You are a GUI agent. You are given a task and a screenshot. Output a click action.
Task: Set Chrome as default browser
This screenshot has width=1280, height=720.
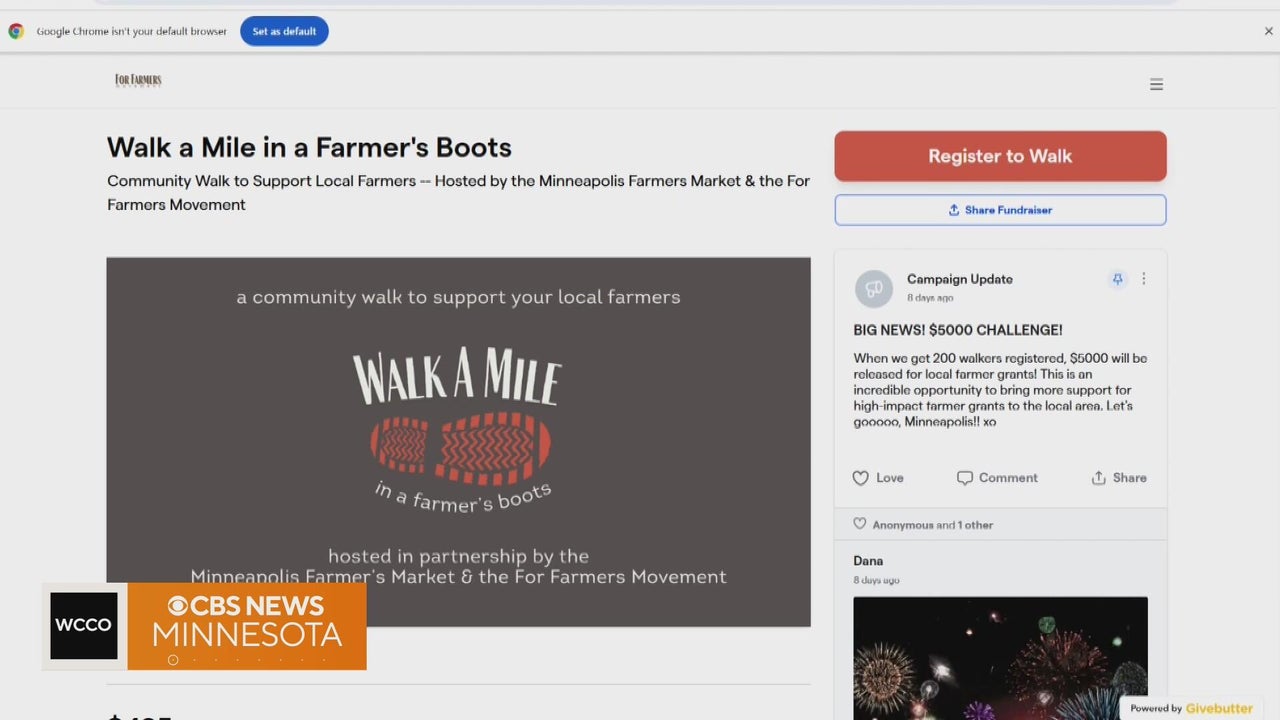(x=284, y=31)
